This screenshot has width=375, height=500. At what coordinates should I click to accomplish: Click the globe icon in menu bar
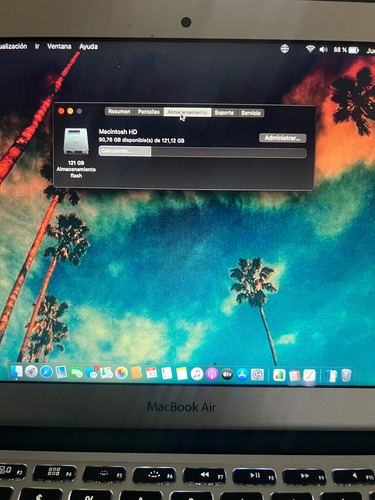[x=284, y=49]
